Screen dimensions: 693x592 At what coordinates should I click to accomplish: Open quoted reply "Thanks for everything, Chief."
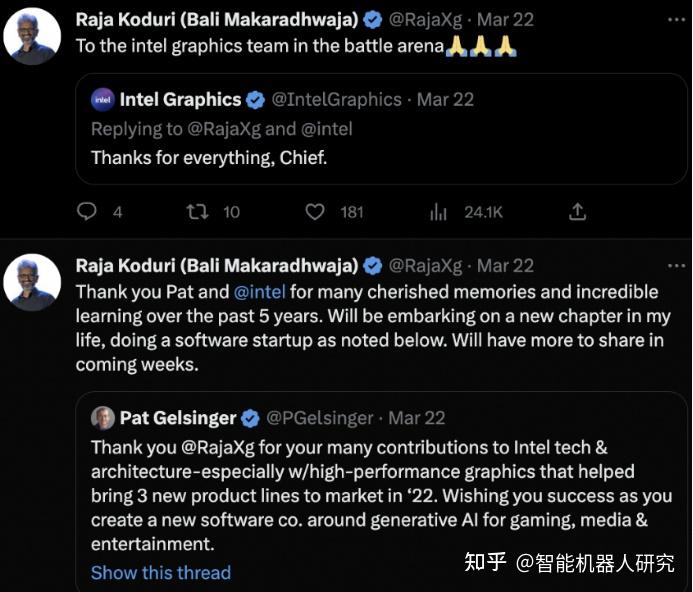[x=209, y=157]
